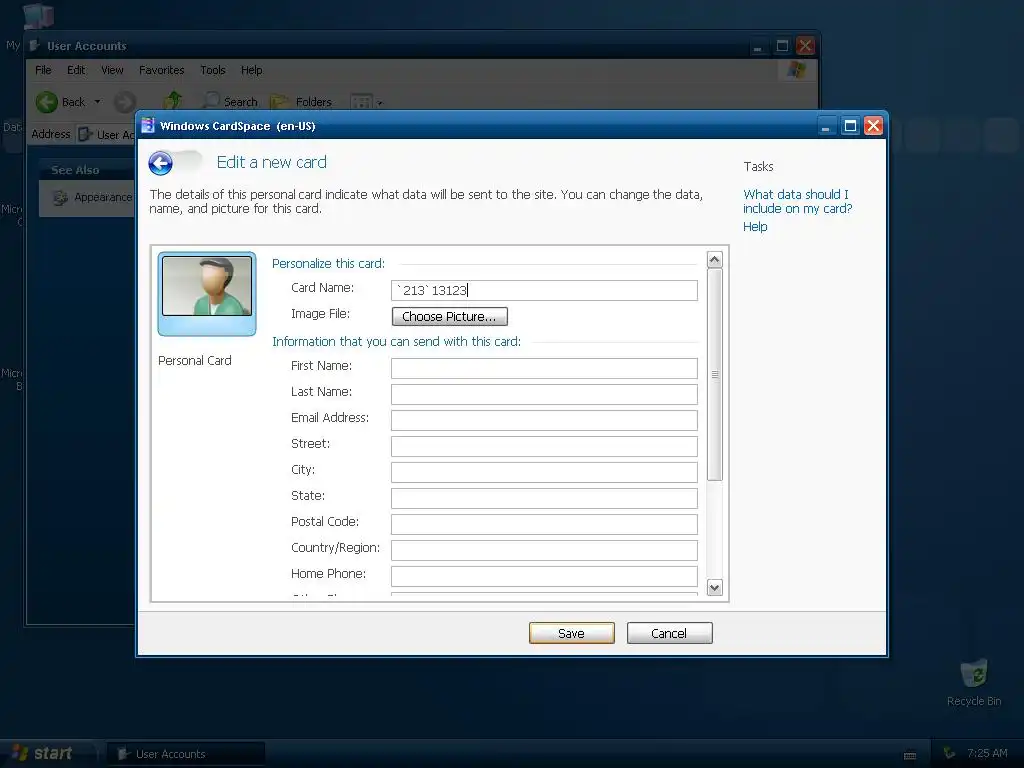Click the Country/Region text box
The width and height of the screenshot is (1024, 768).
544,551
